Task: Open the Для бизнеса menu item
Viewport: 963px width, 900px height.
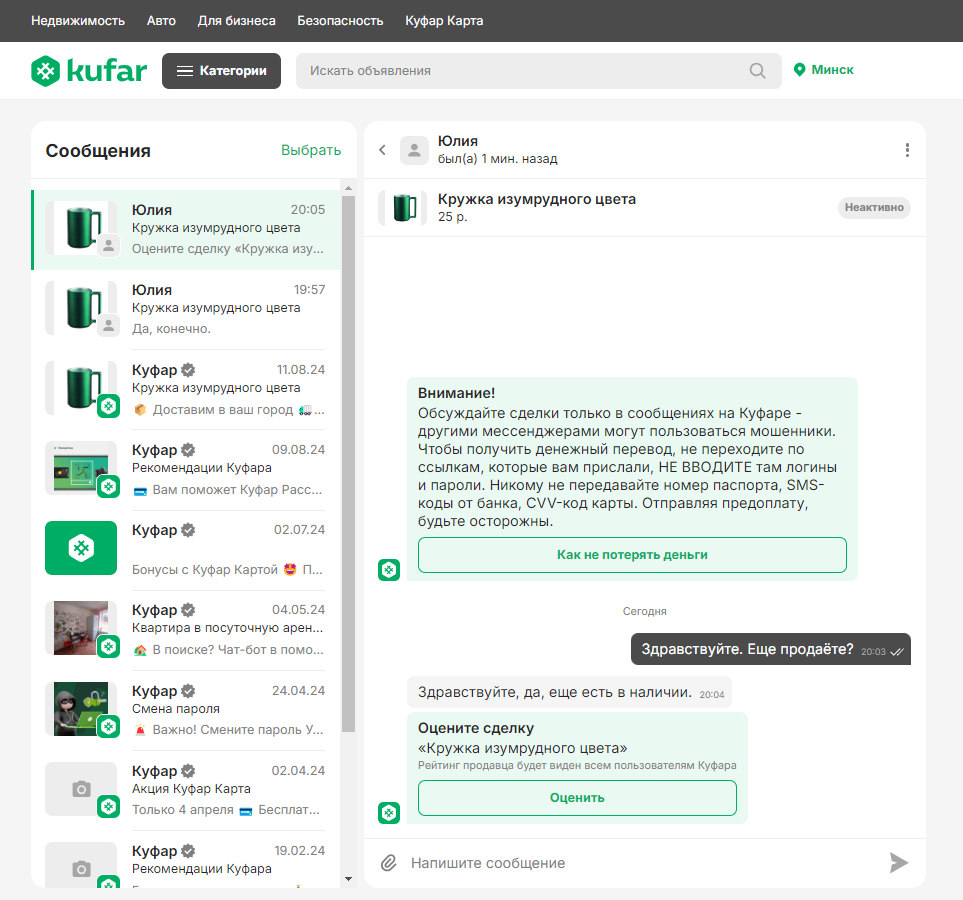Action: [x=236, y=21]
